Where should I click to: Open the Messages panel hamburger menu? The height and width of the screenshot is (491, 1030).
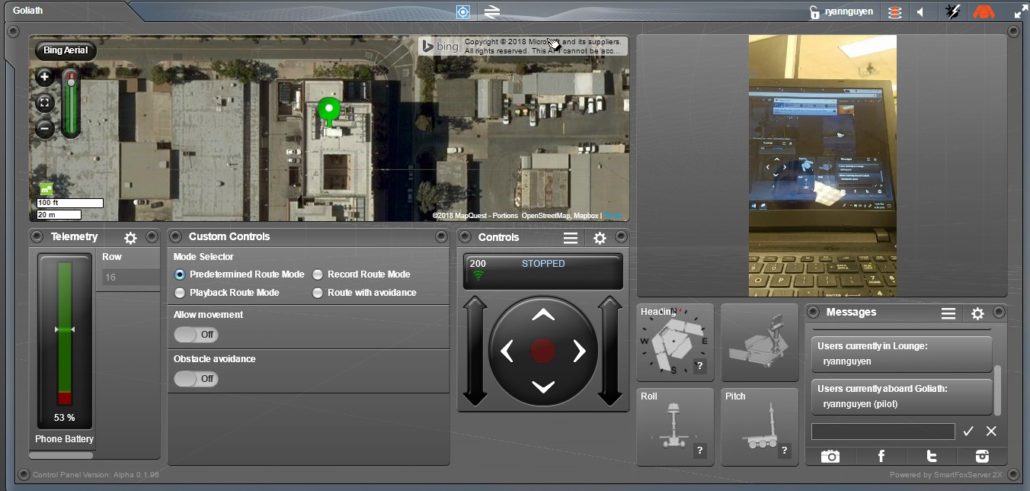pyautogui.click(x=948, y=313)
